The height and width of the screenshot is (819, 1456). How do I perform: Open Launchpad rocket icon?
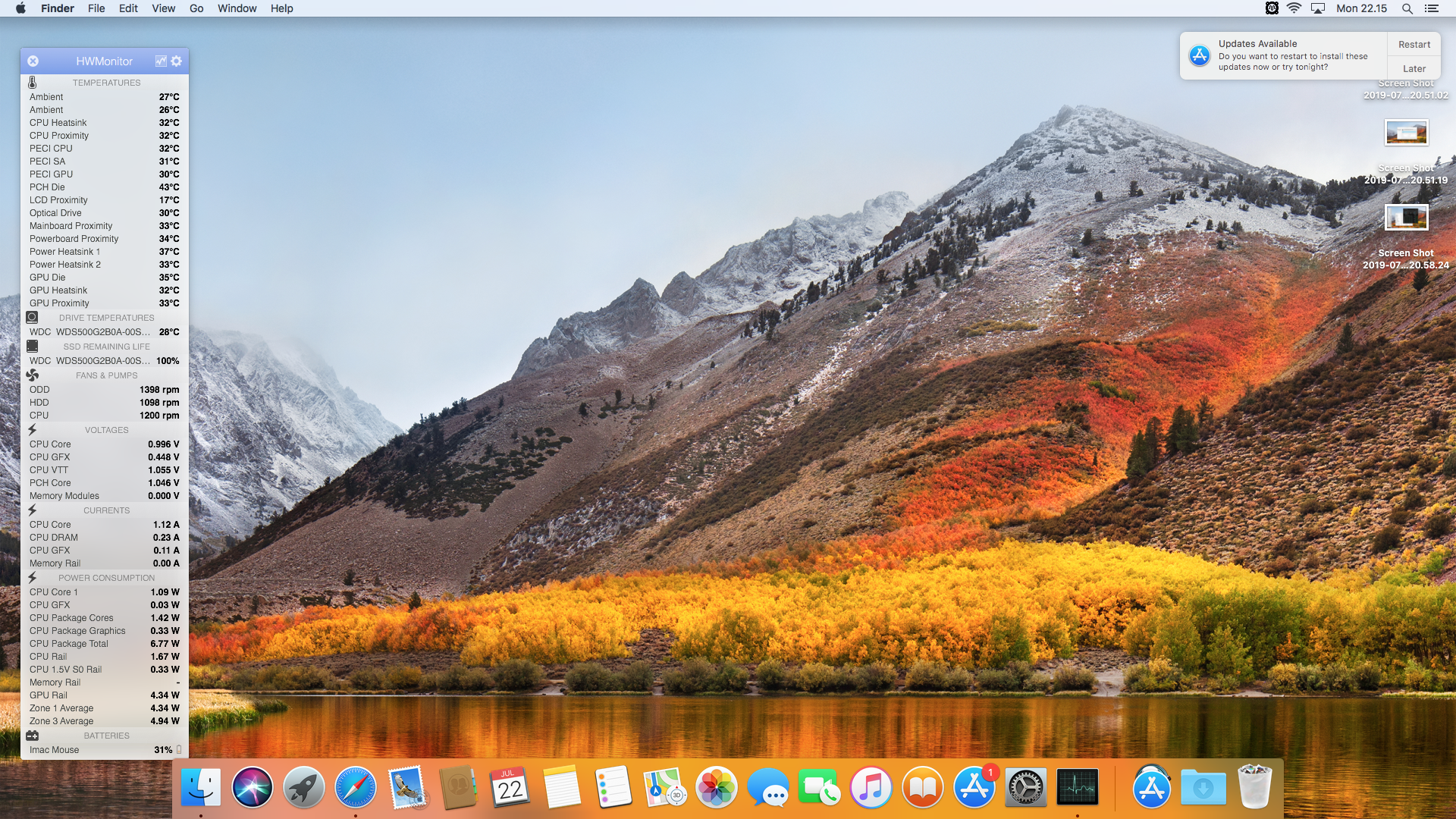pyautogui.click(x=303, y=788)
